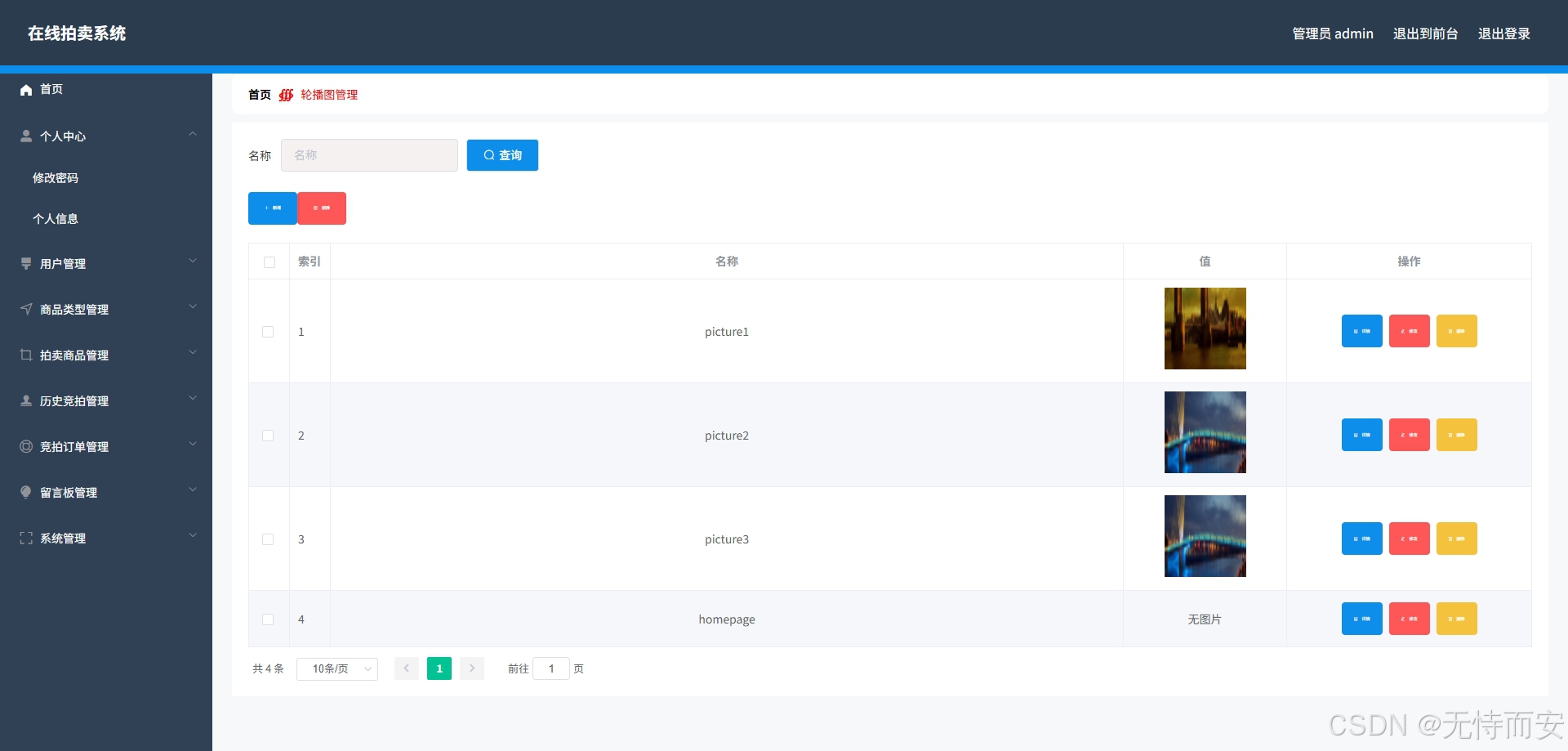
Task: Click 退出登录 to log out
Action: 1504,34
